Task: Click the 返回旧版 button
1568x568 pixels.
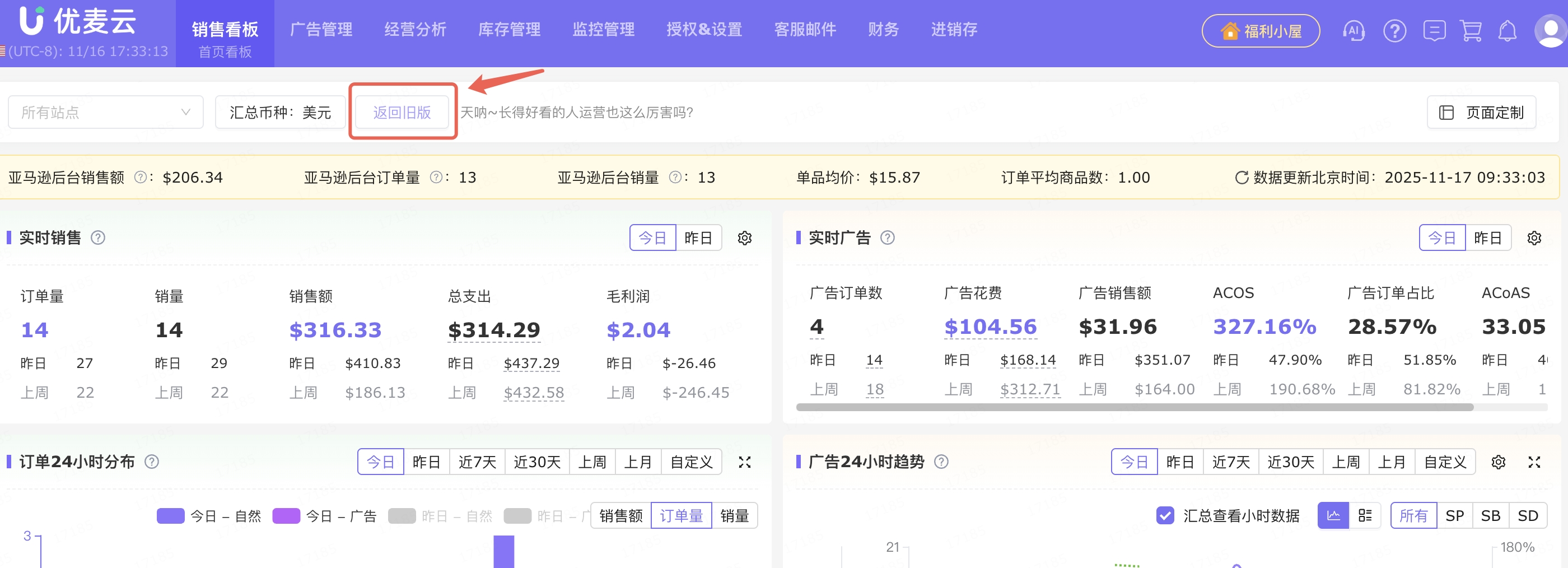Action: [x=402, y=112]
